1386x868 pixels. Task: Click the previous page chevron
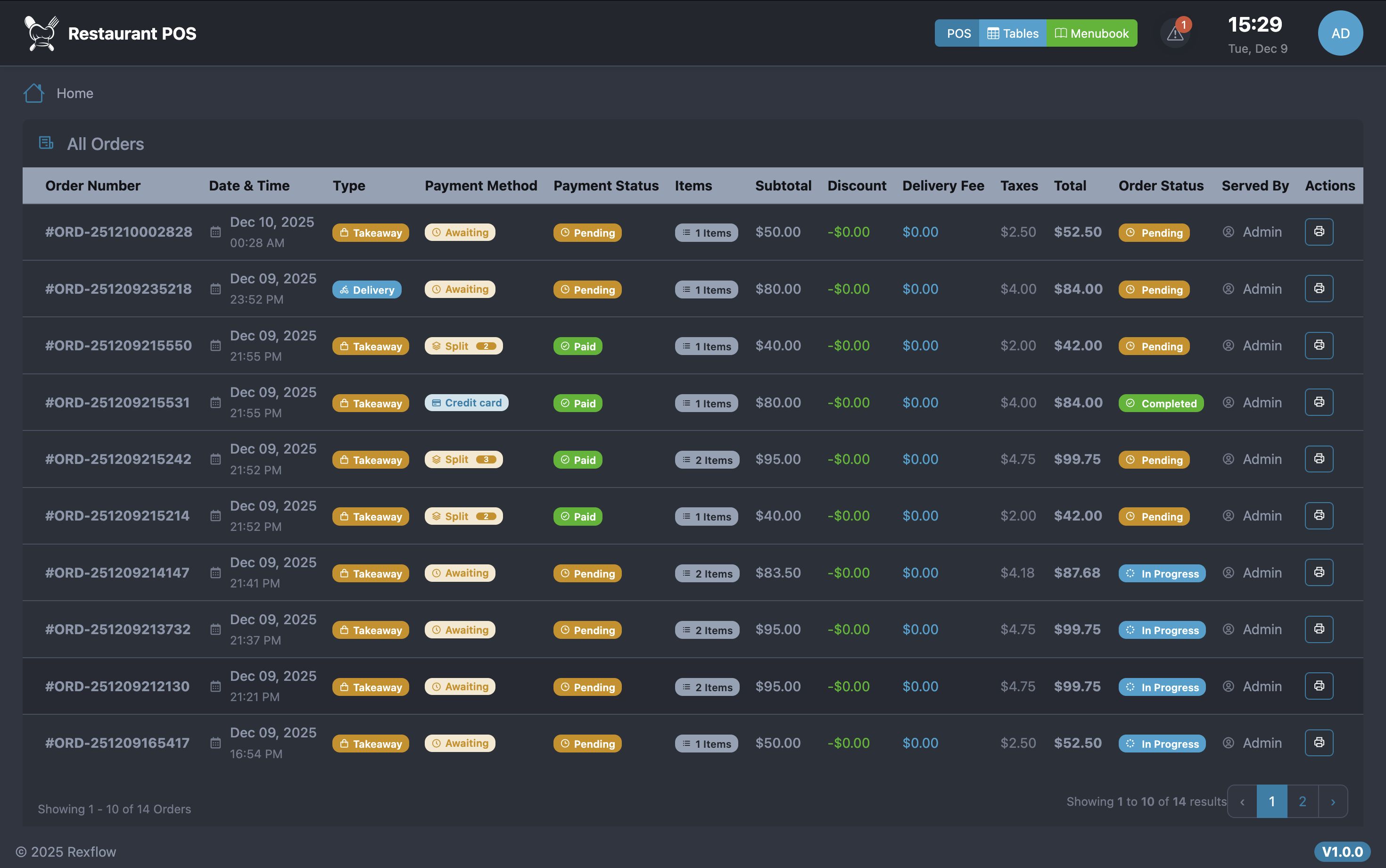tap(1242, 802)
